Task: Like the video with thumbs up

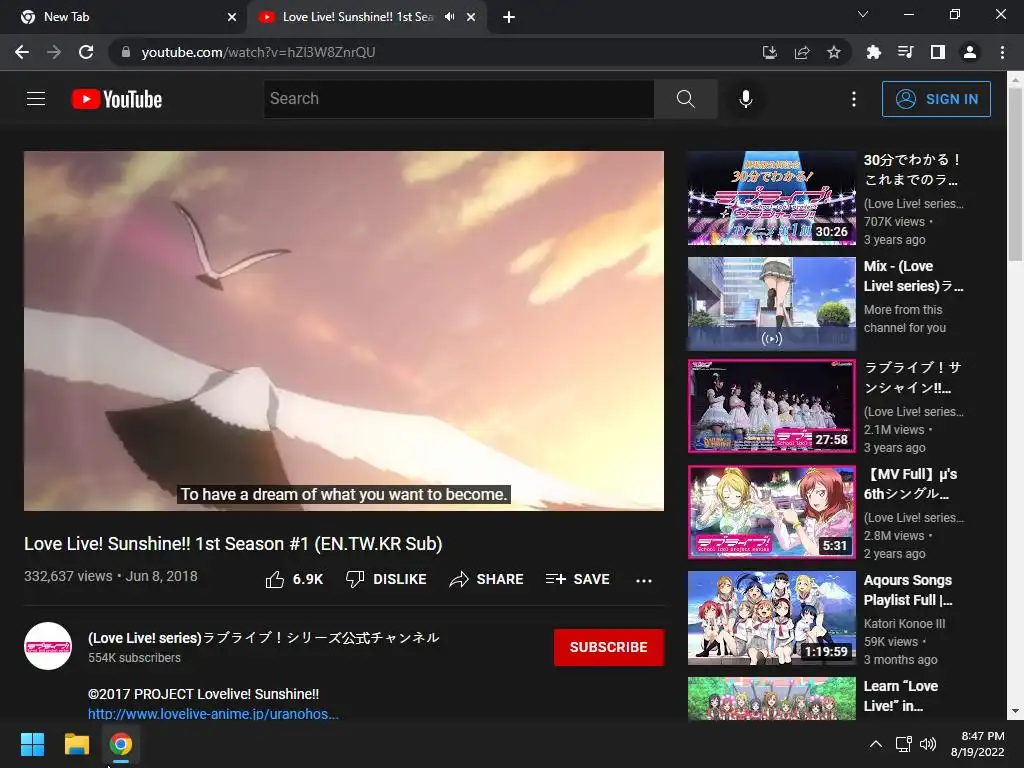Action: coord(294,579)
